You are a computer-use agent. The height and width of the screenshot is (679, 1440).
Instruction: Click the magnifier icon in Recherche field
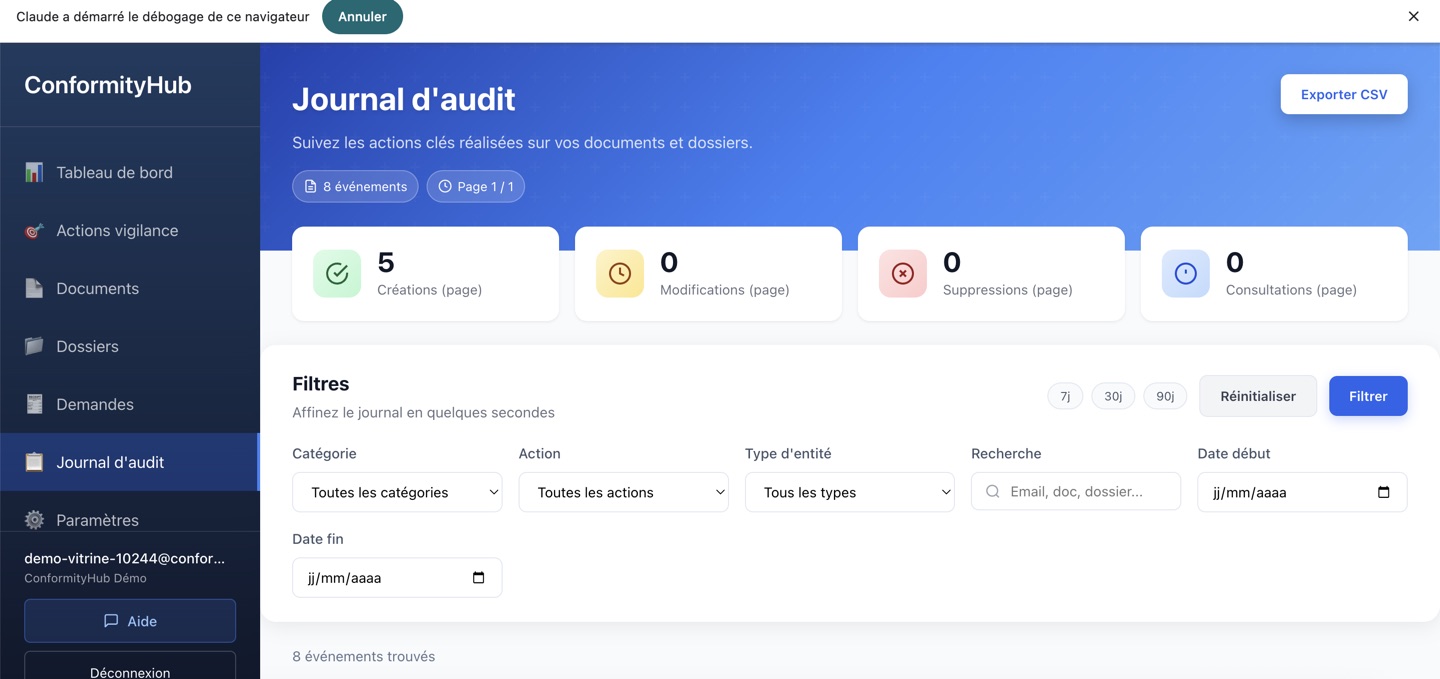[993, 492]
